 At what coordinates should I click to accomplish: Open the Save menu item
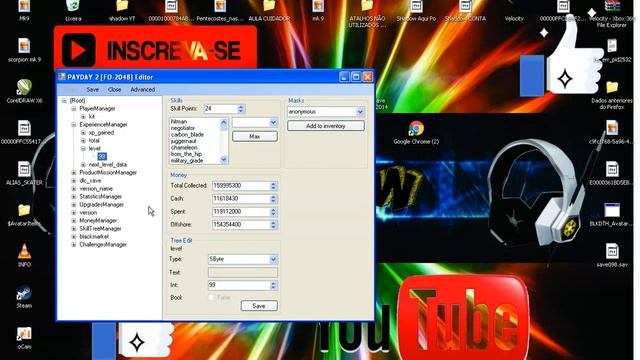[x=93, y=89]
